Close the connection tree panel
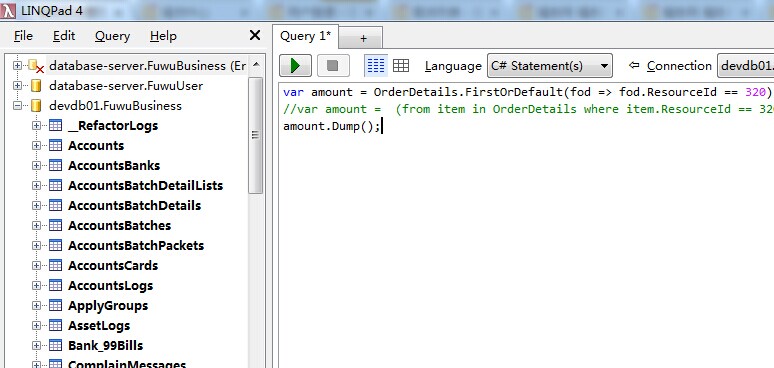Screen dimensions: 774x368 coord(255,36)
